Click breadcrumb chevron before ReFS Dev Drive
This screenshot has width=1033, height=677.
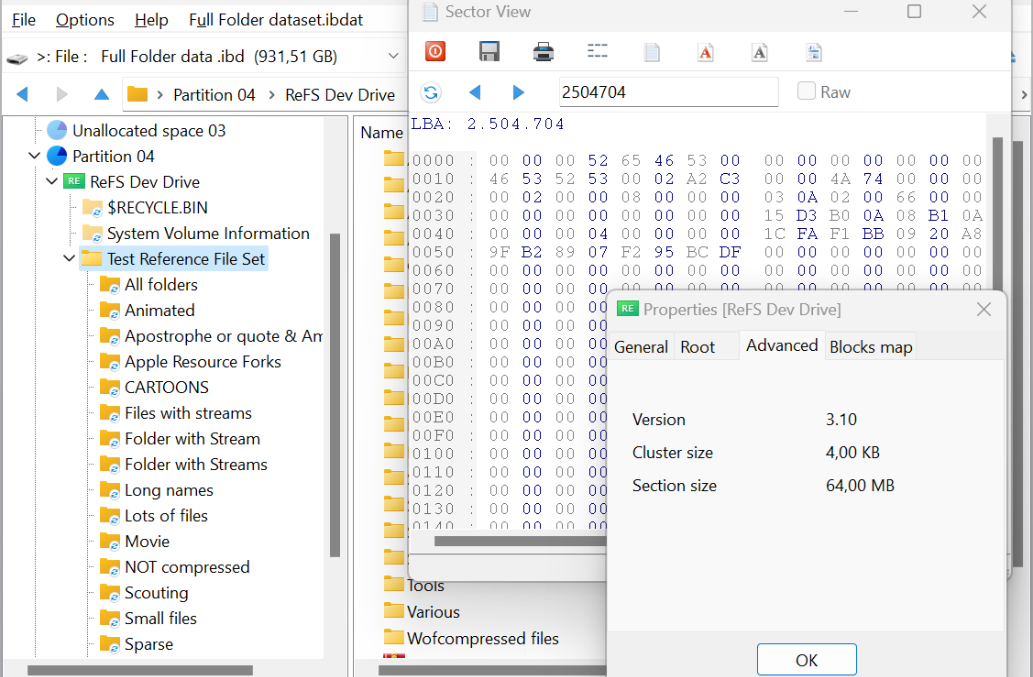pos(271,95)
